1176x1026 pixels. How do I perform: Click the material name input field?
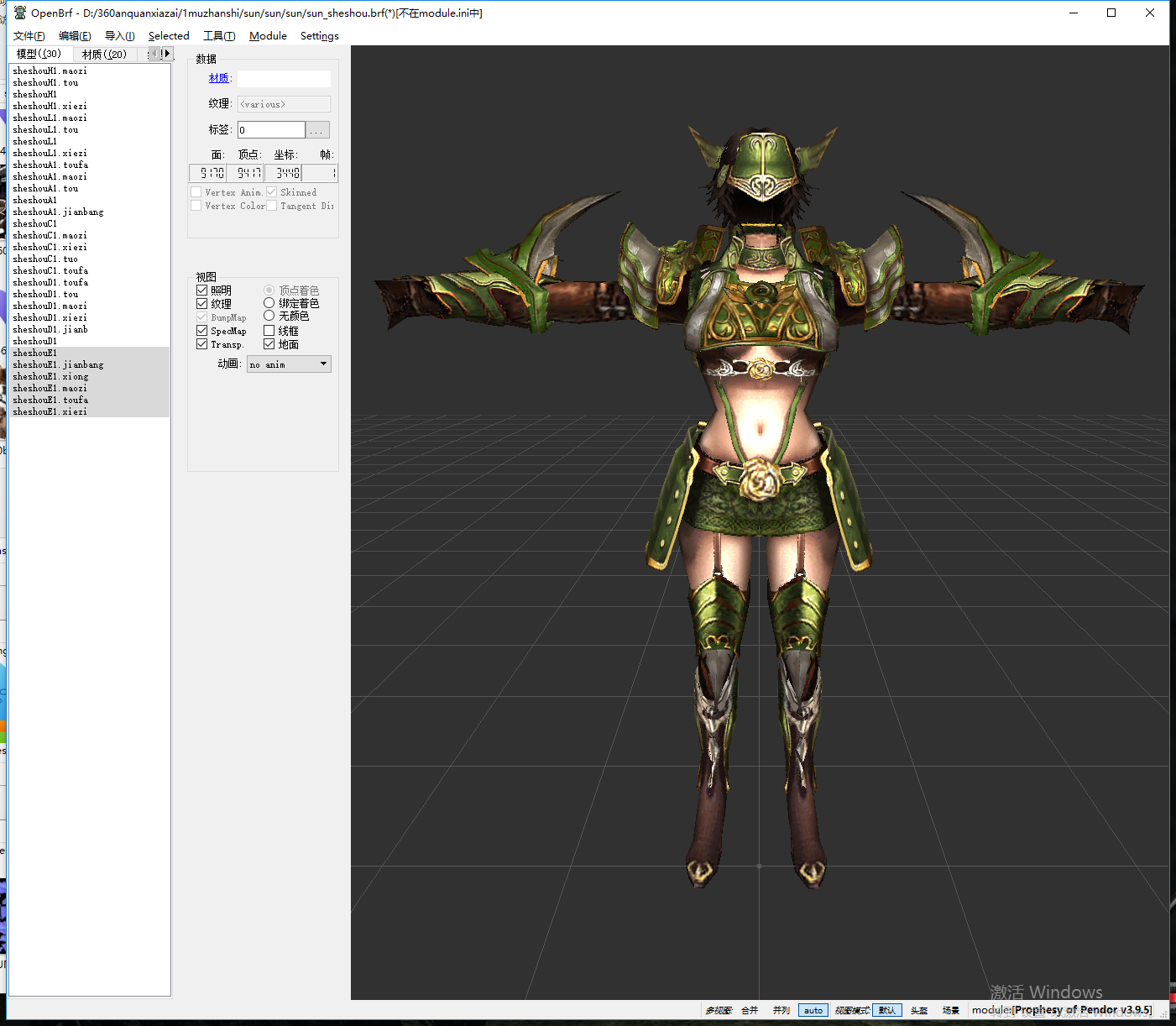coord(284,78)
